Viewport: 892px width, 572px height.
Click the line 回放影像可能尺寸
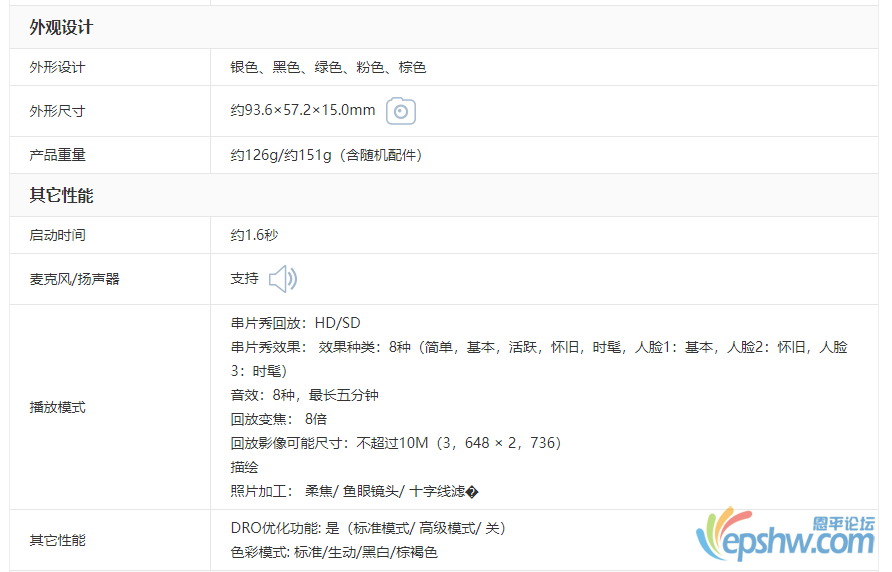(x=396, y=443)
